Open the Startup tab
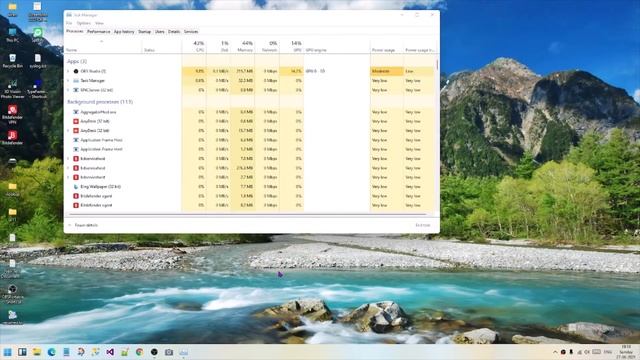 (x=144, y=31)
